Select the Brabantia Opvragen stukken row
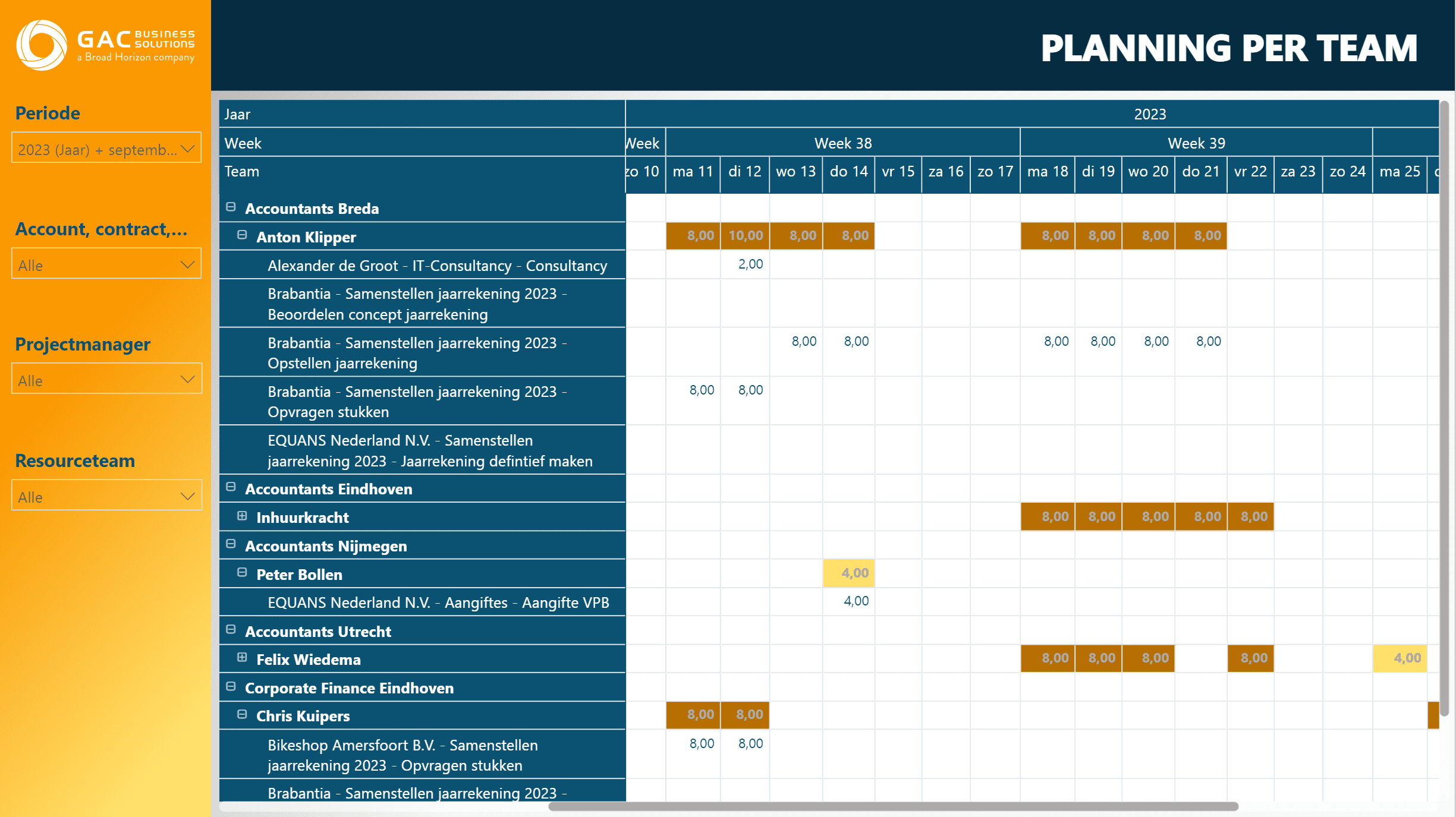Screen dimensions: 1456x817 pos(422,401)
